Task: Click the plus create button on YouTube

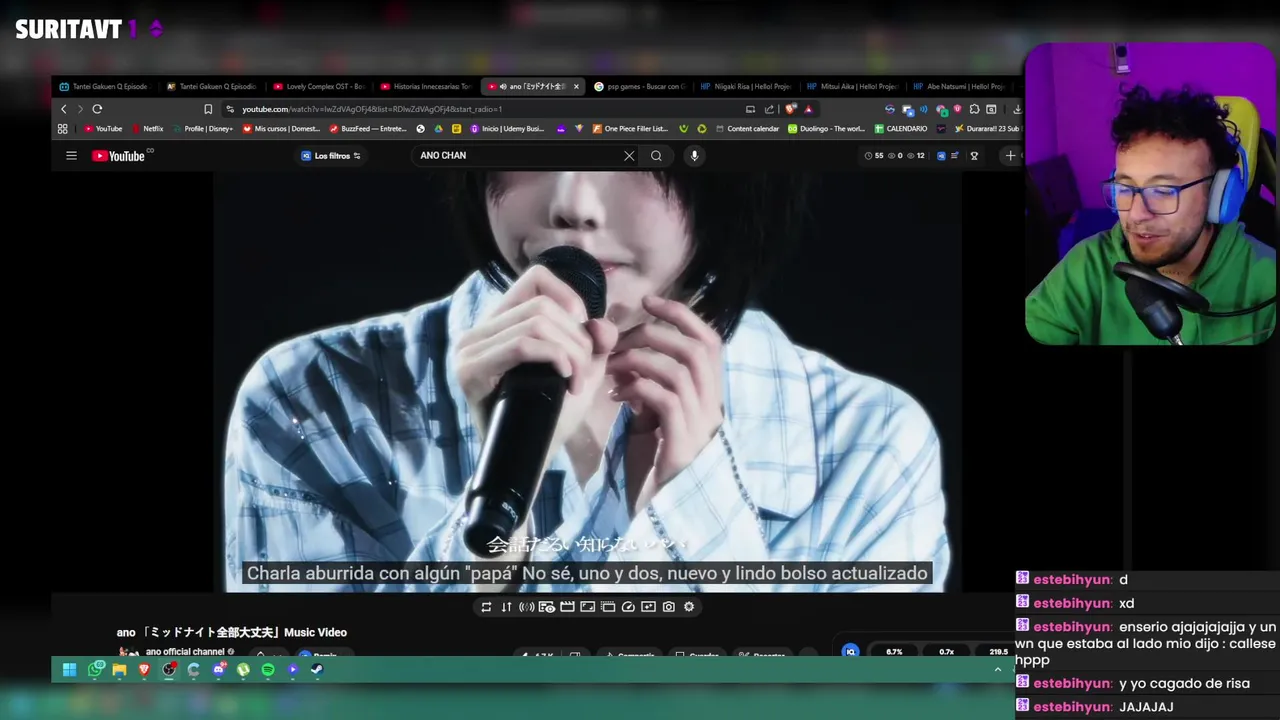Action: pos(1010,156)
